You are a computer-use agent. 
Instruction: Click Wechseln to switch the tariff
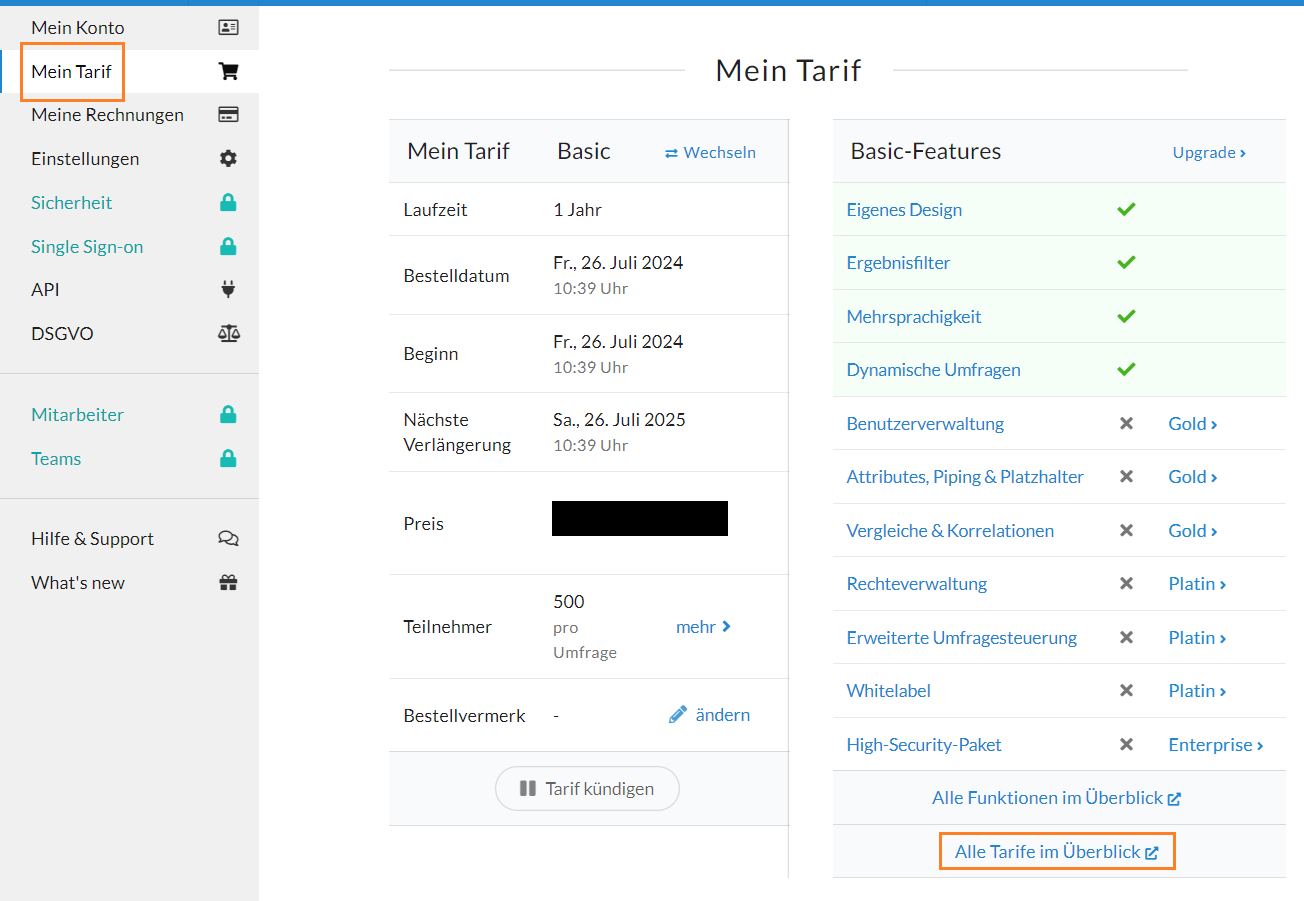[x=710, y=152]
